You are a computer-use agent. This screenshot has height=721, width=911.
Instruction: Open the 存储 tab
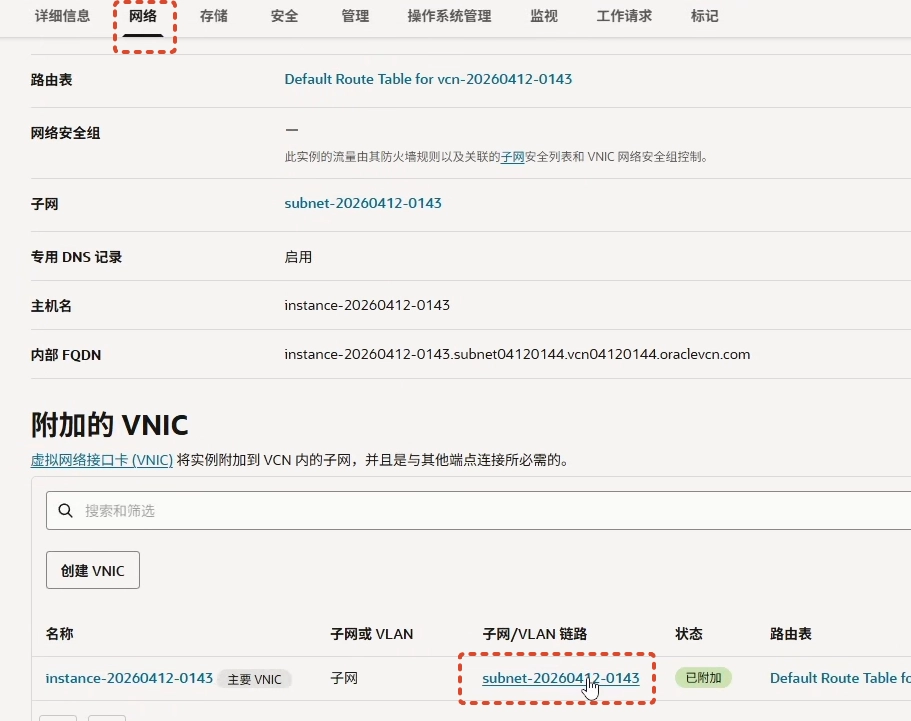(215, 16)
